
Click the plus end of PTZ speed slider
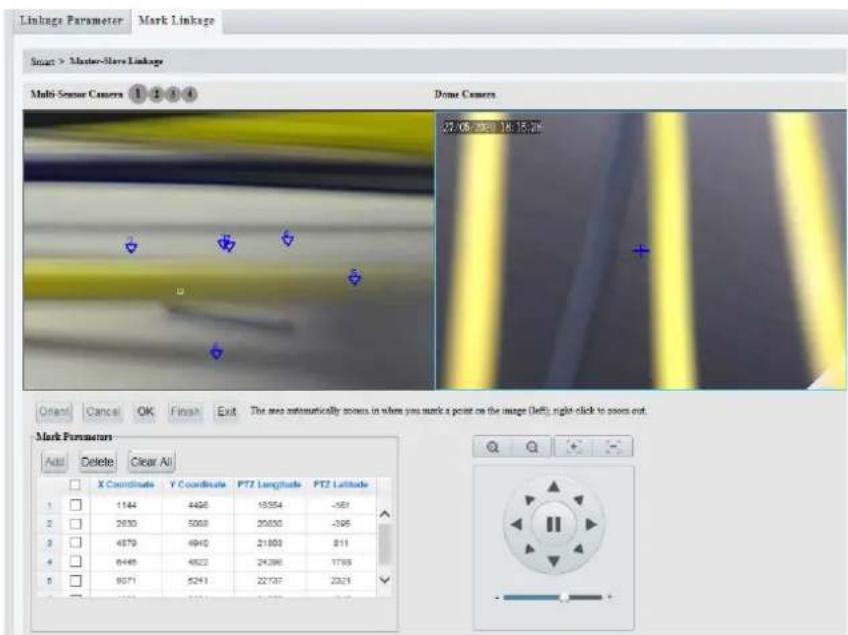click(610, 597)
